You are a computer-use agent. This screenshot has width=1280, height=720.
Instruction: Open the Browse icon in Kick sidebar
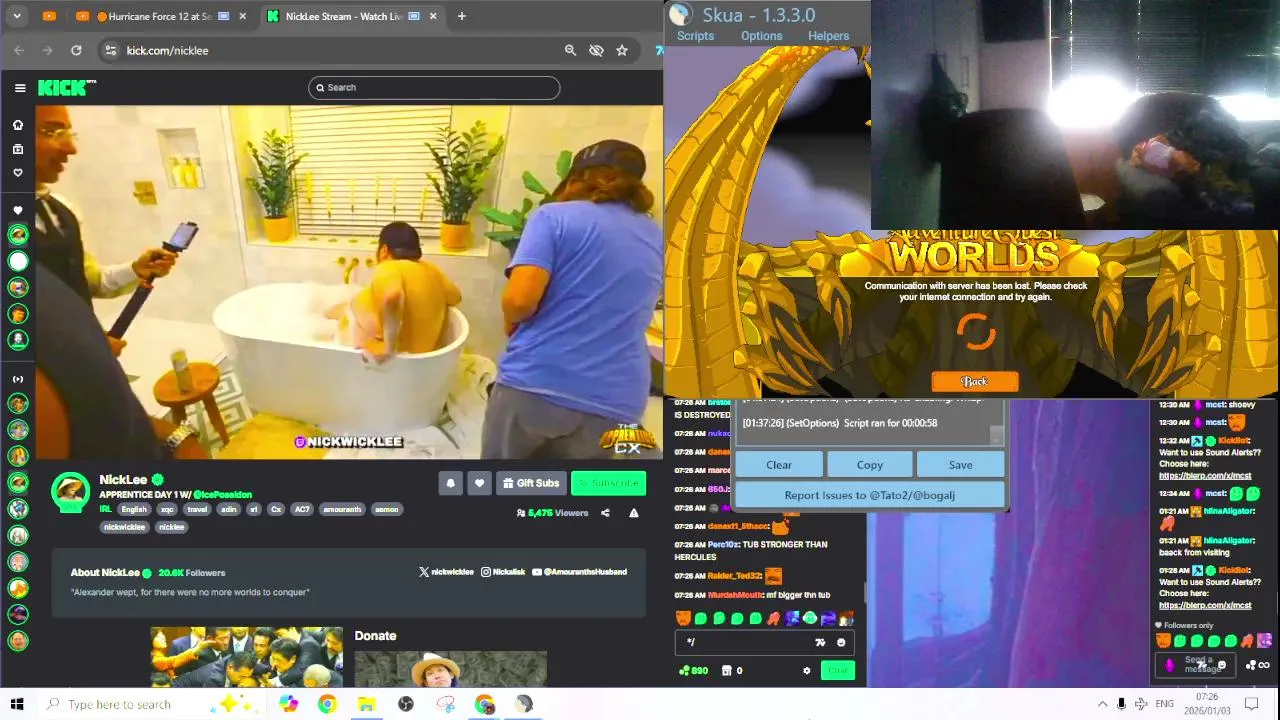18,149
